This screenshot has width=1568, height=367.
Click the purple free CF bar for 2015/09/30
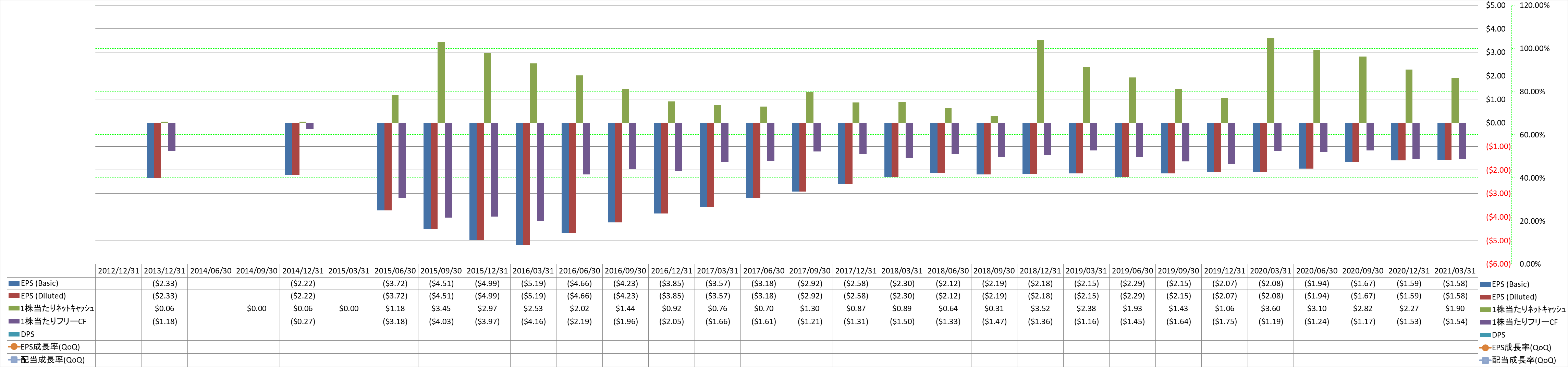449,170
